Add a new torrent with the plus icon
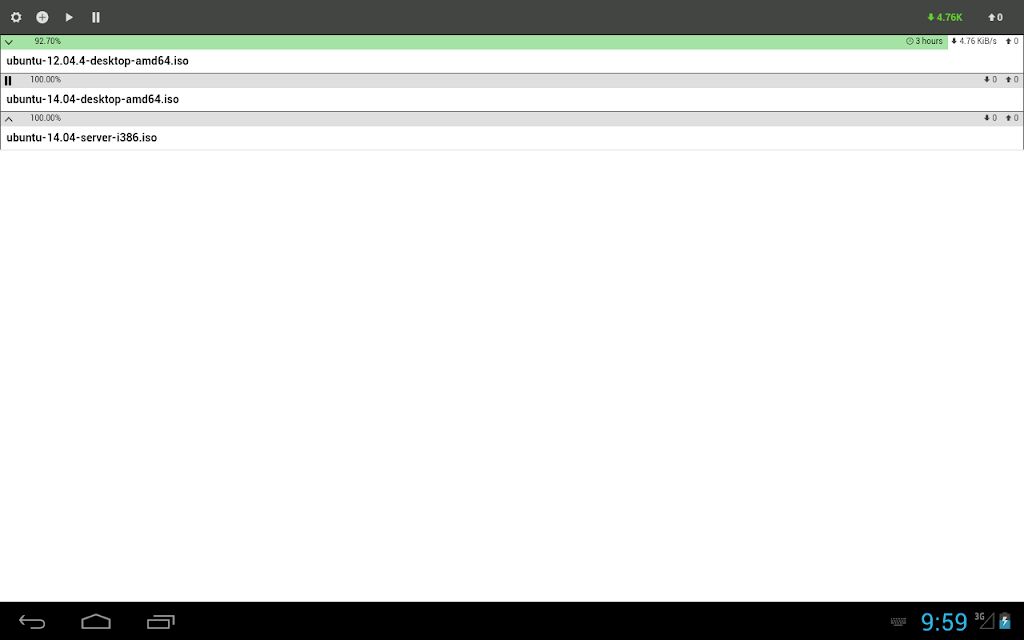This screenshot has width=1024, height=640. 42,17
